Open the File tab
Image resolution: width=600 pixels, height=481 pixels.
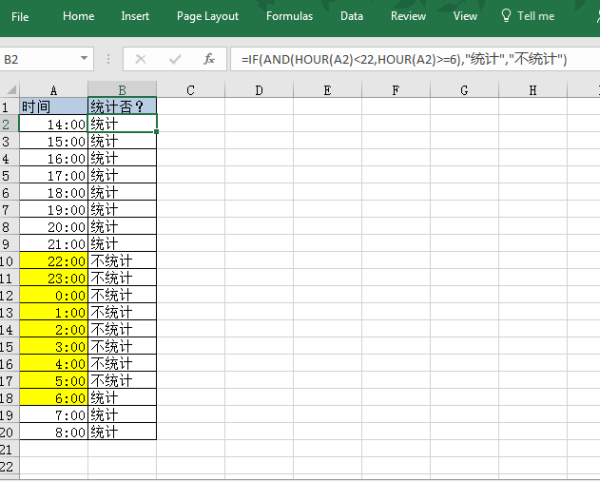click(x=20, y=16)
